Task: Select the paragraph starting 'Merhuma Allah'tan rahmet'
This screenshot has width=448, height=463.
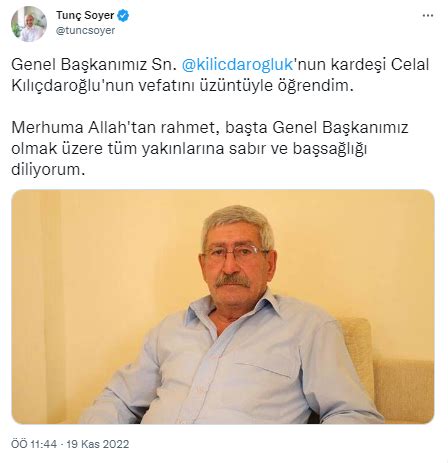Action: click(210, 149)
